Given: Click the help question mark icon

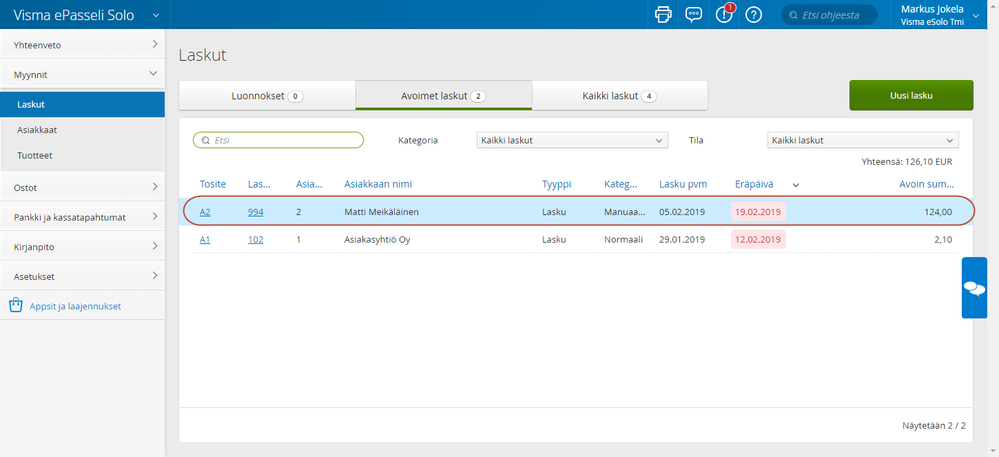Looking at the screenshot, I should [754, 15].
